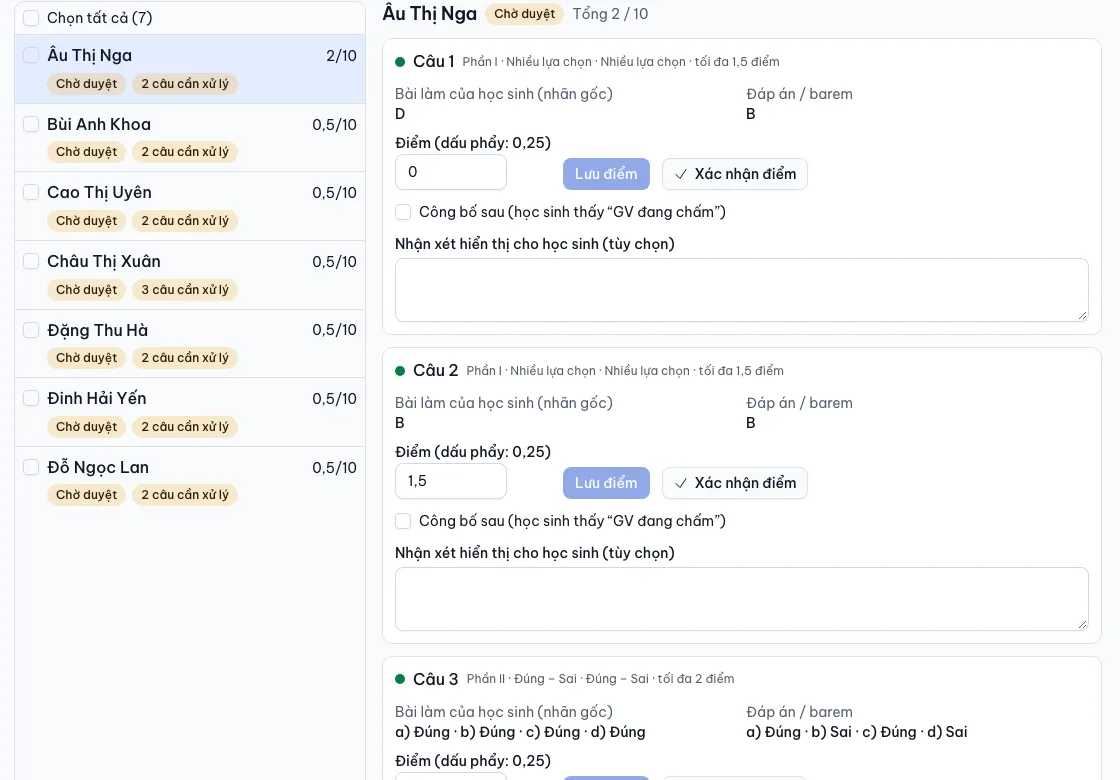Tick the 'Chọn tất cả (7)' checkbox
1120x780 pixels.
(31, 18)
